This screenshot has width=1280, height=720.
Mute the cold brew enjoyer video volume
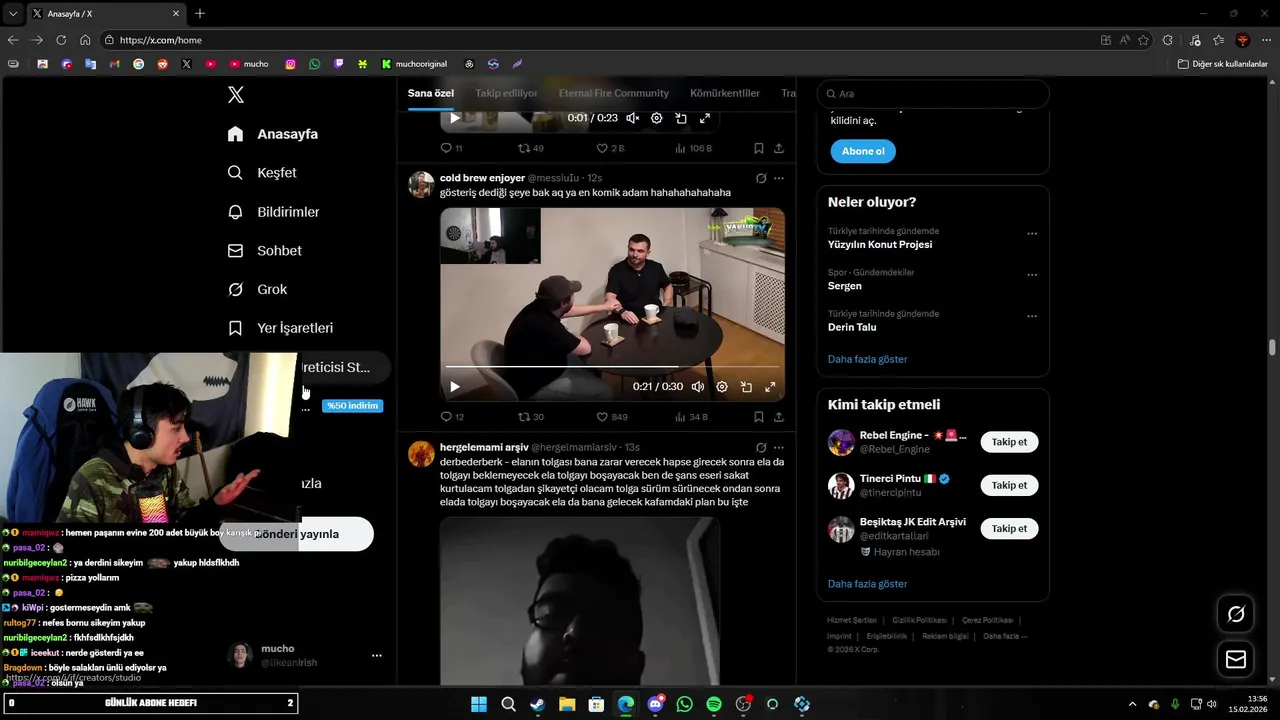698,387
